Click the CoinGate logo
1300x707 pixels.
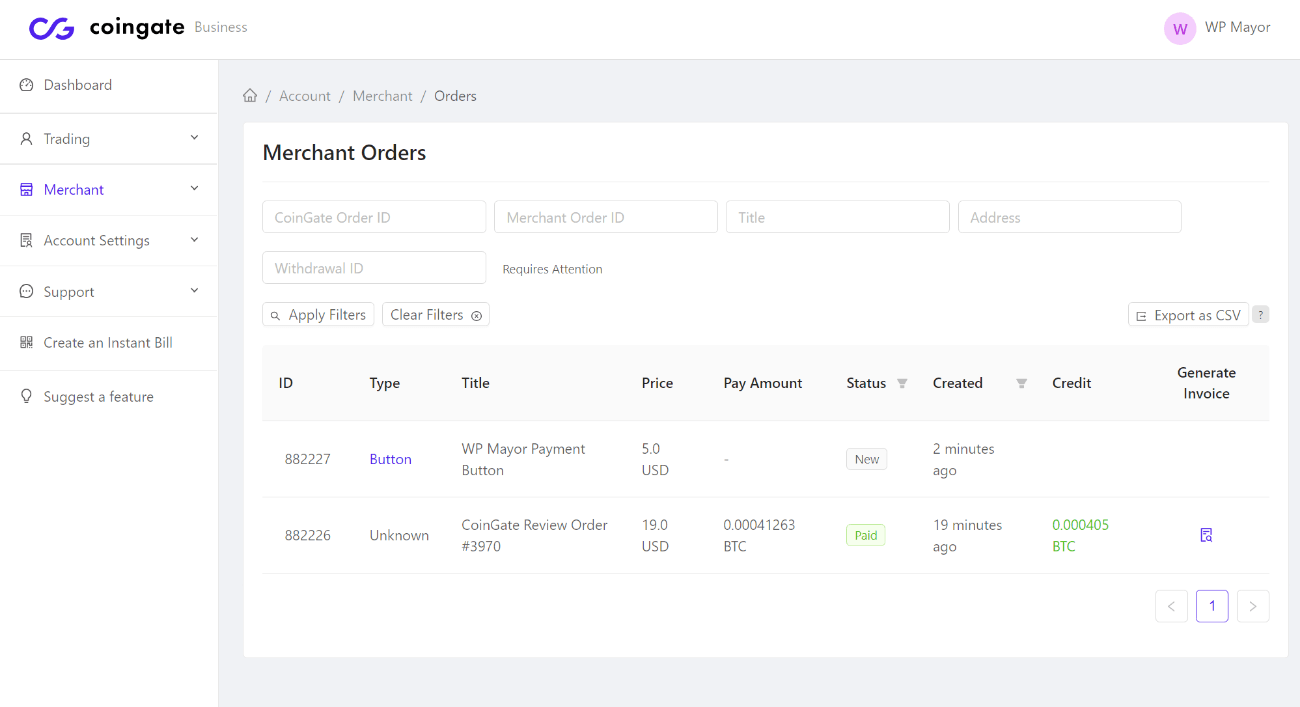coord(106,28)
